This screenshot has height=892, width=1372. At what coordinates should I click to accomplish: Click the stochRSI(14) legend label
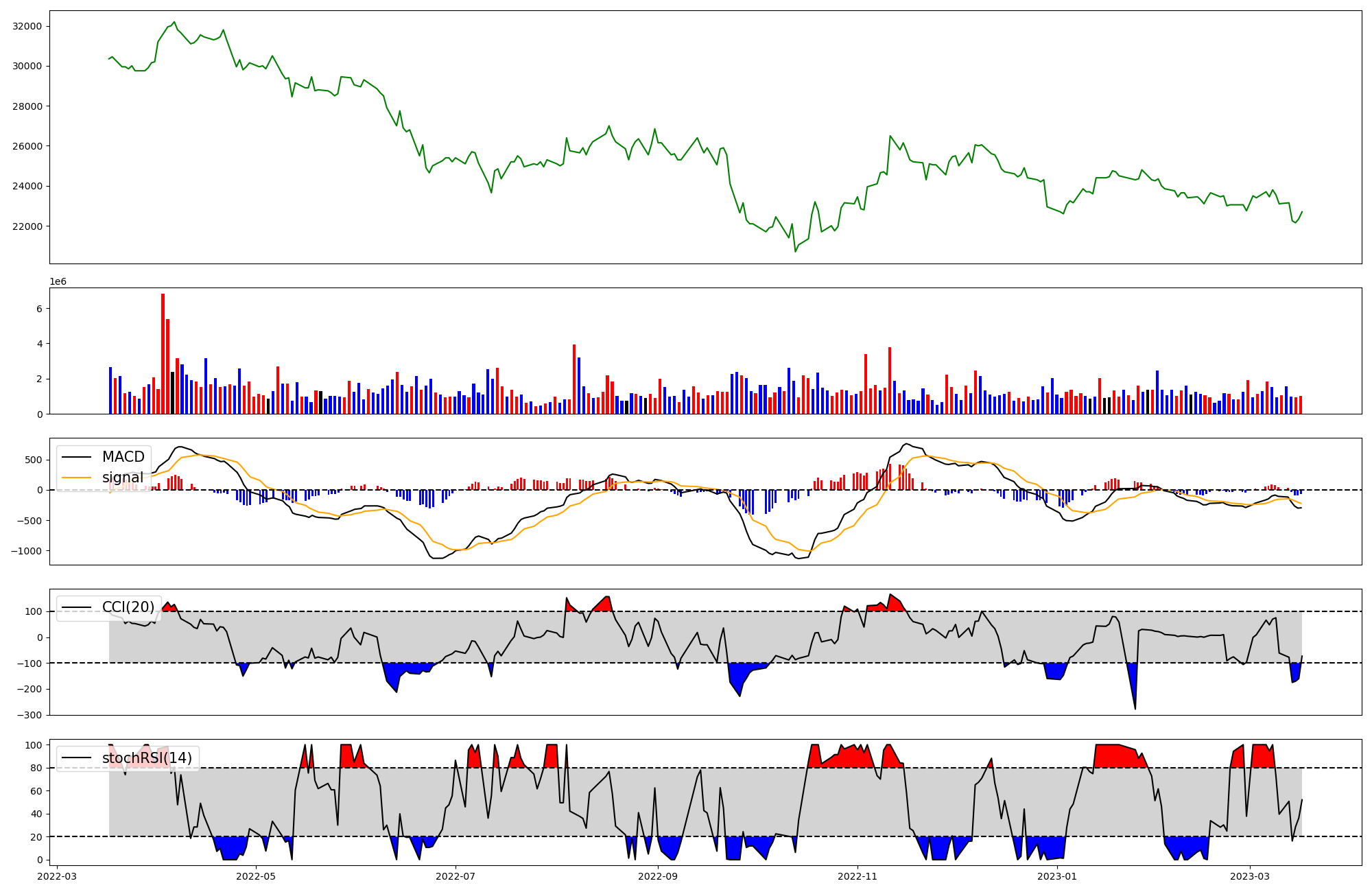pyautogui.click(x=147, y=758)
